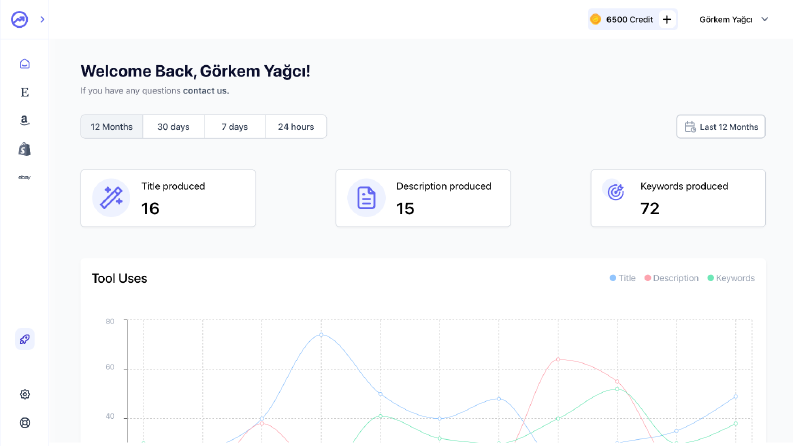This screenshot has height=446, width=793.
Task: Click the magic wand Title produced icon
Action: coord(111,198)
